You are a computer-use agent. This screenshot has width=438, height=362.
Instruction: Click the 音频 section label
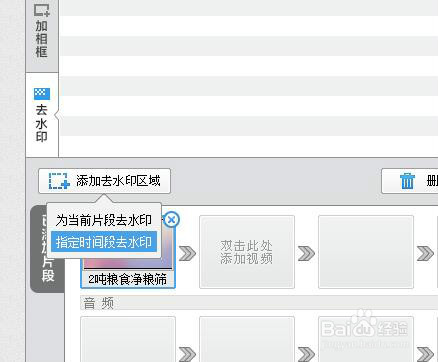(99, 303)
